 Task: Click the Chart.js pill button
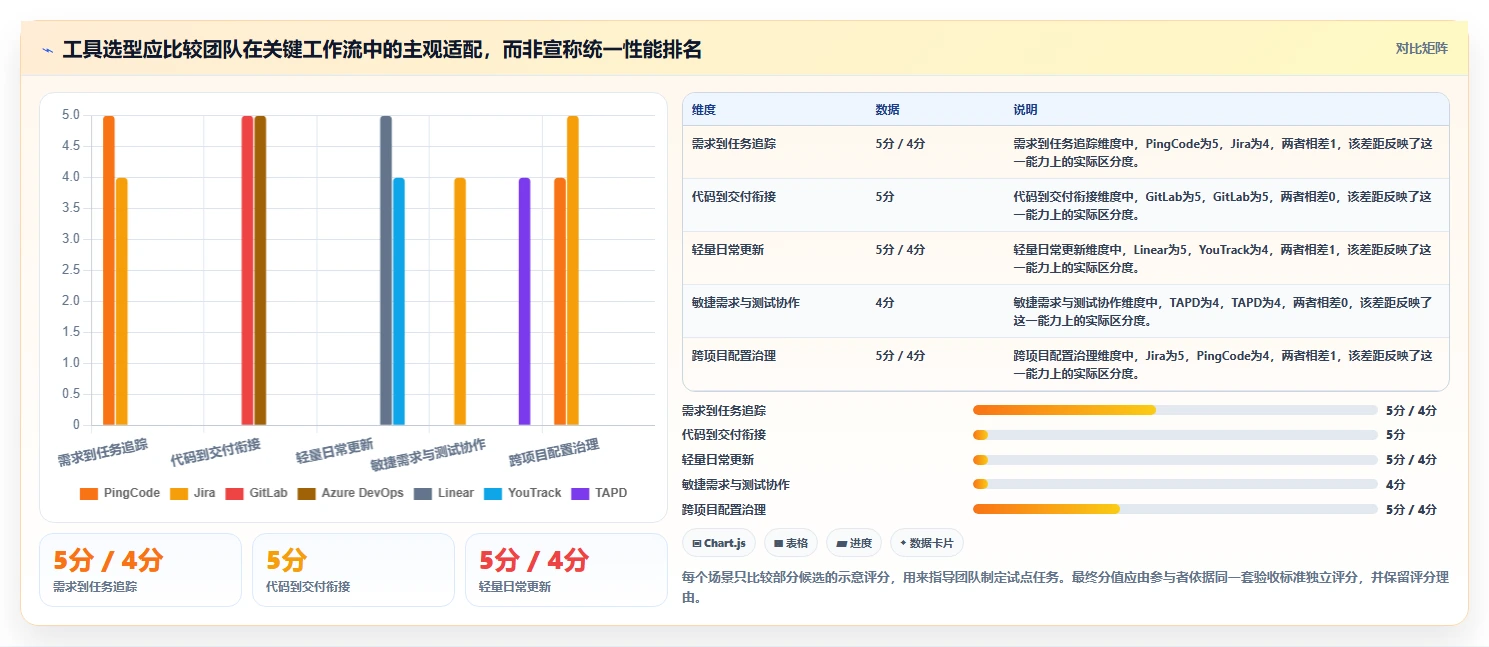click(719, 543)
